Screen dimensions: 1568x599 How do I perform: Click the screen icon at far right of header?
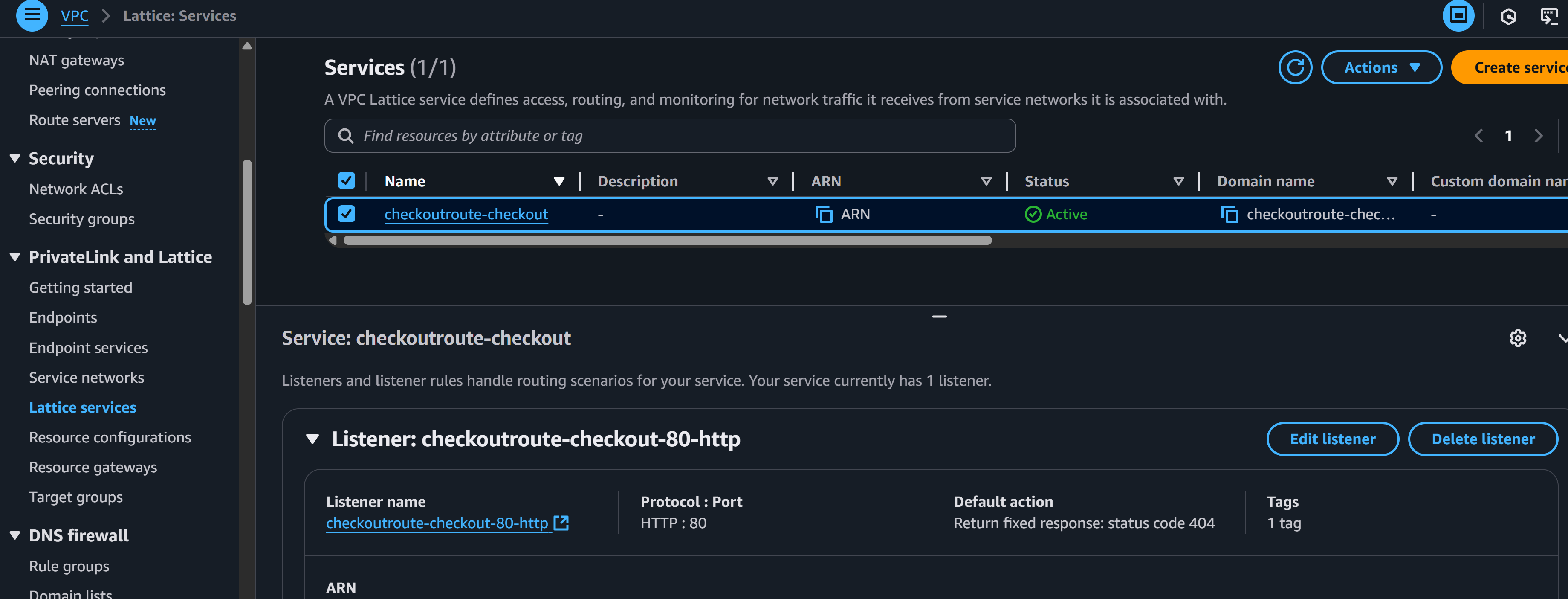coord(1548,17)
